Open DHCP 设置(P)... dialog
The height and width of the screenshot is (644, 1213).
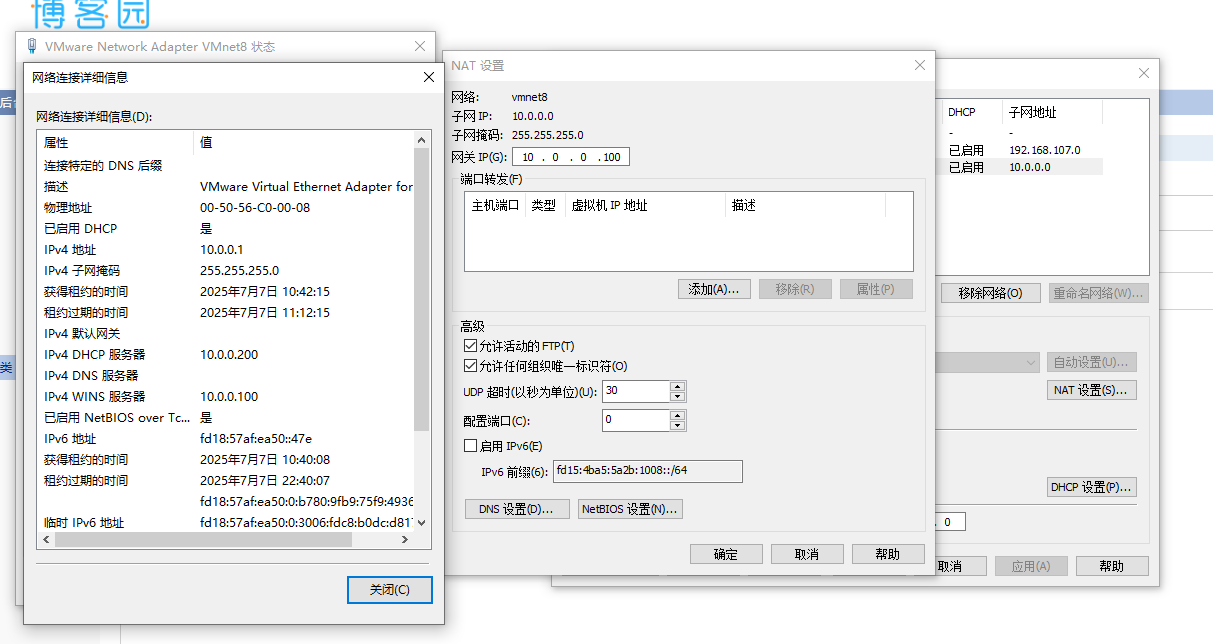point(1092,487)
